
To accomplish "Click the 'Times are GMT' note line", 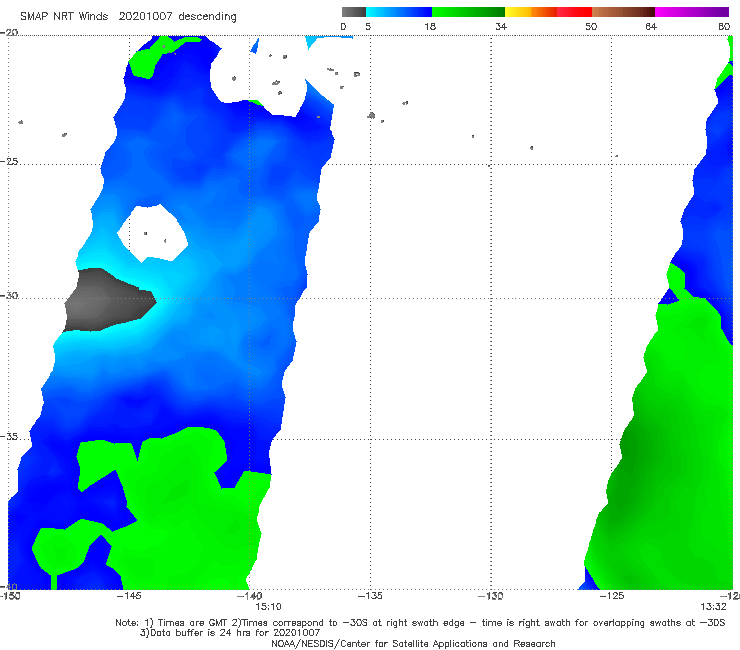I will click(x=420, y=623).
